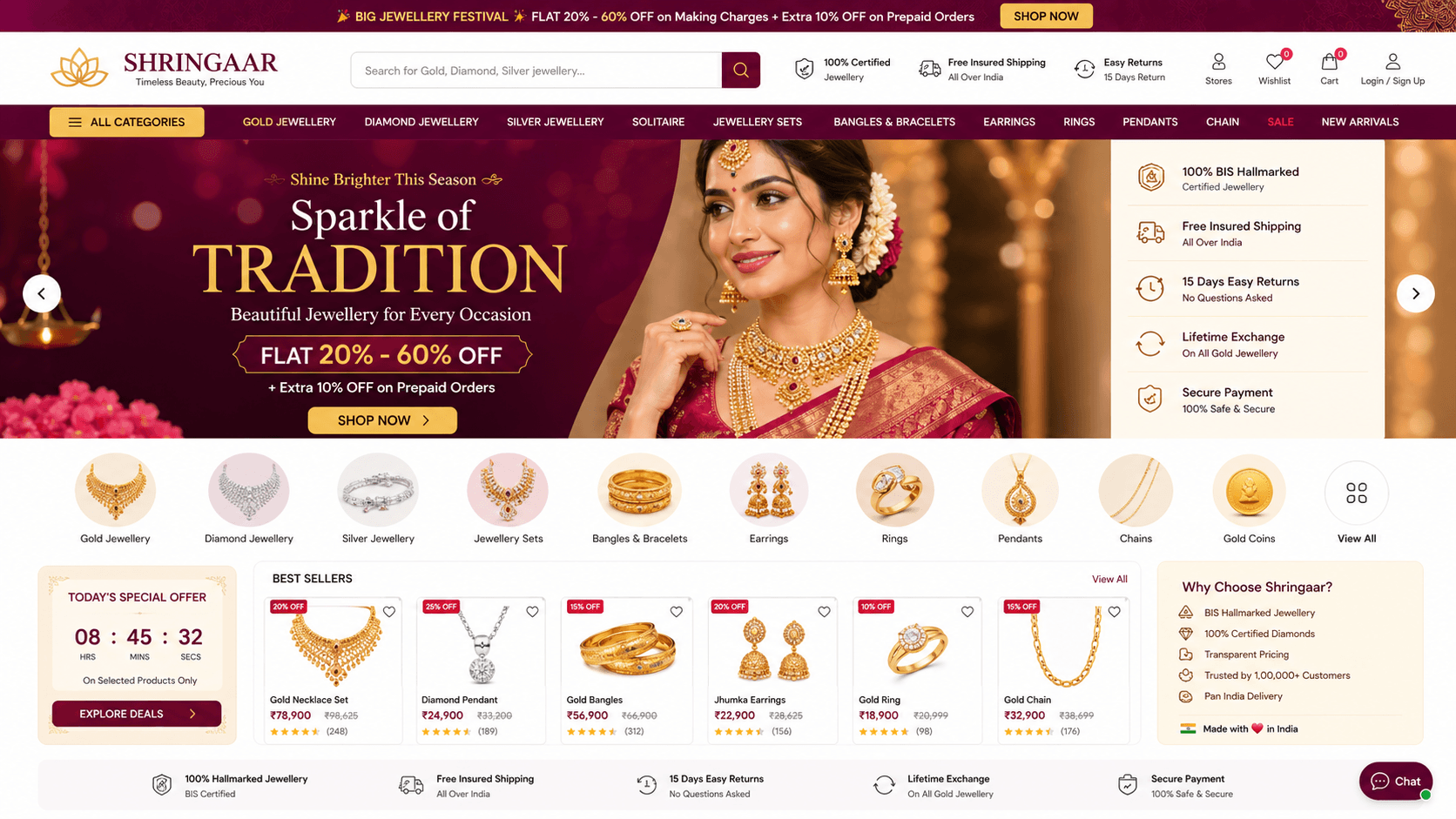Toggle wishlist heart on Diamond Pendant
Screen dimensions: 1456x819
(x=532, y=612)
